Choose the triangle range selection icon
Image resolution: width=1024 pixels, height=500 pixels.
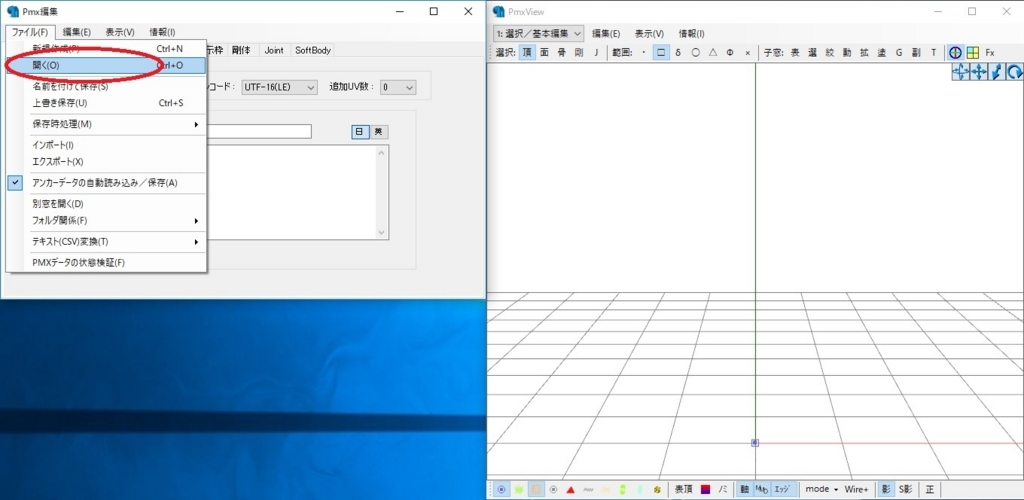tap(713, 53)
